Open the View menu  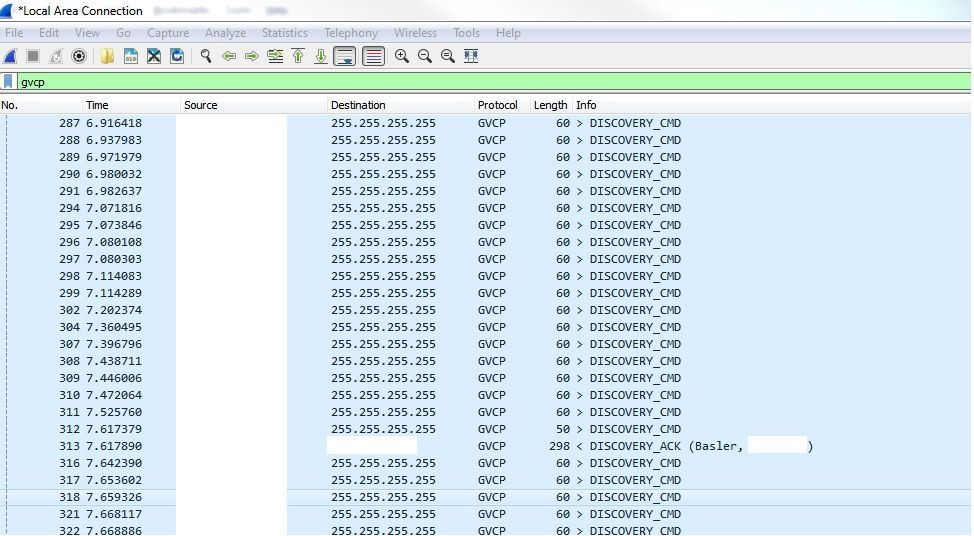(87, 33)
